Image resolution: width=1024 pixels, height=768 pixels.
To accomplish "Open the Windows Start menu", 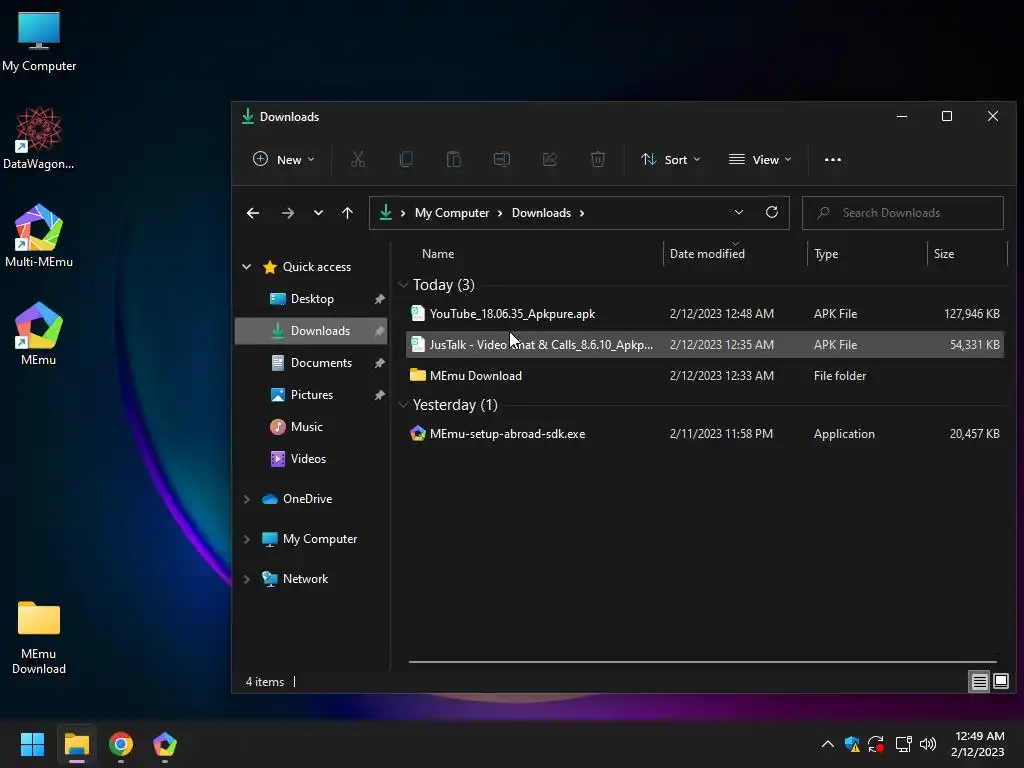I will (x=32, y=744).
